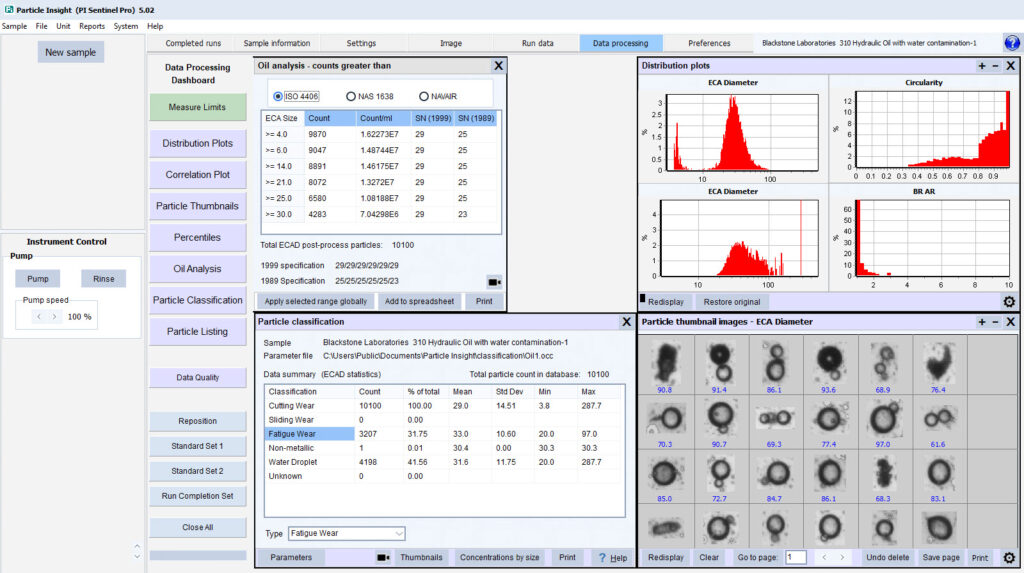Viewport: 1024px width, 573px height.
Task: Choose the NAVAIR radio option
Action: pyautogui.click(x=424, y=96)
